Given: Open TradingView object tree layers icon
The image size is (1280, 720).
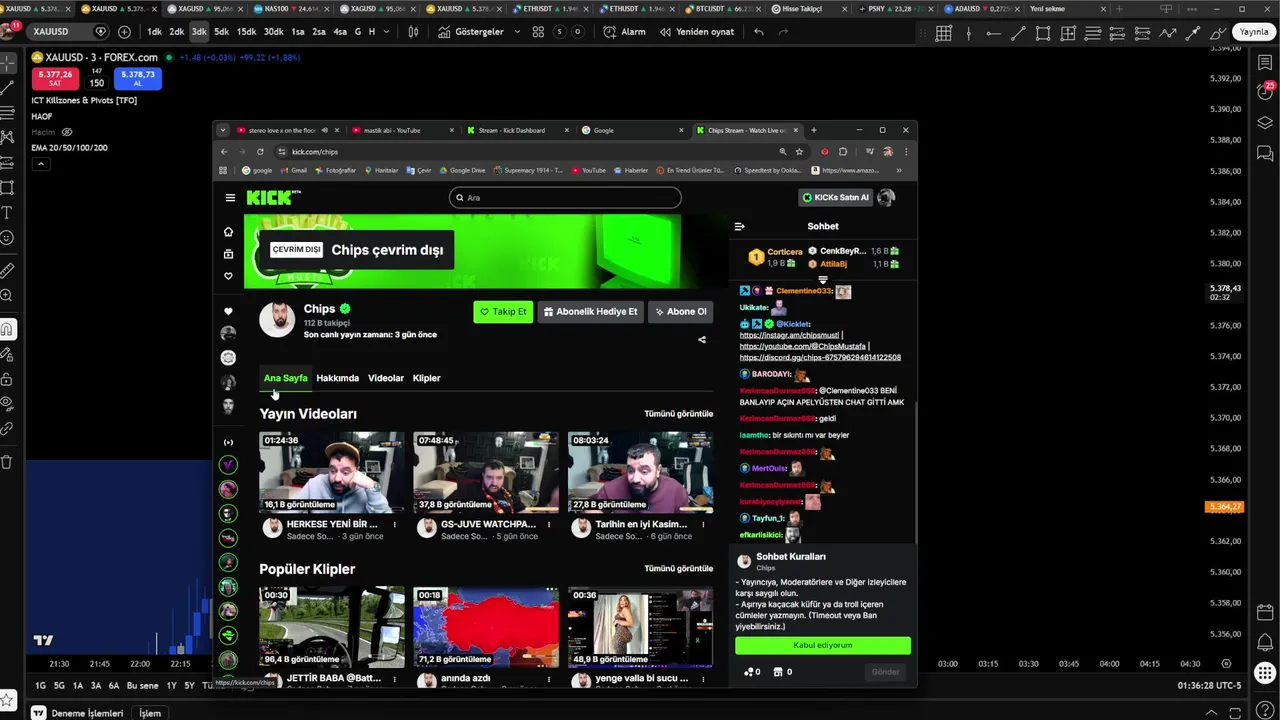Looking at the screenshot, I should click(1265, 123).
